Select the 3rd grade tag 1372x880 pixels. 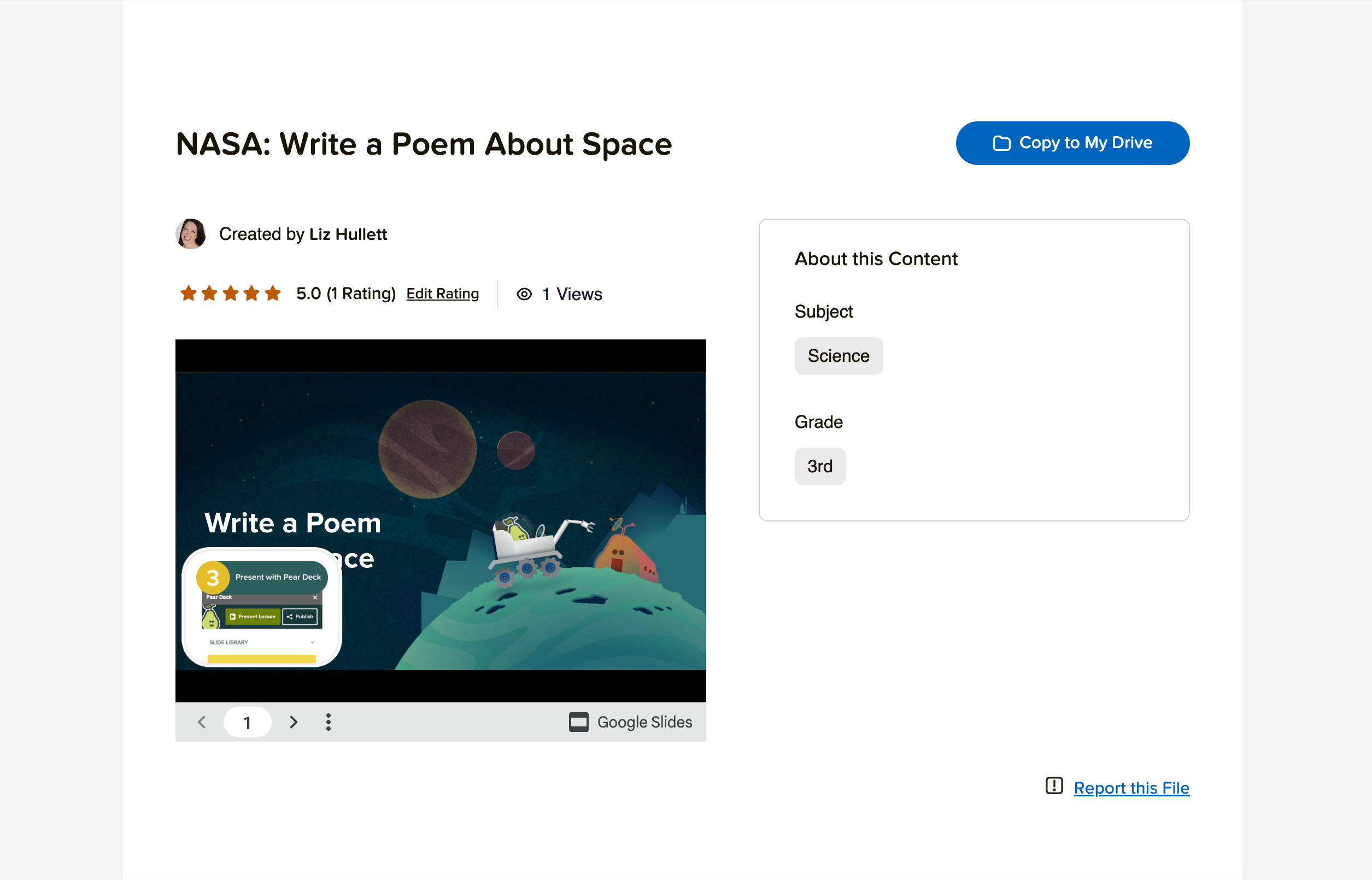[x=819, y=466]
